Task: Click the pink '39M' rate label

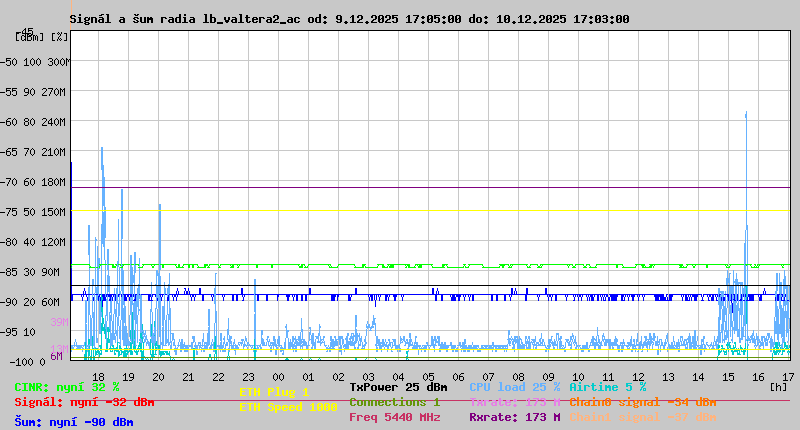Action: tap(59, 322)
